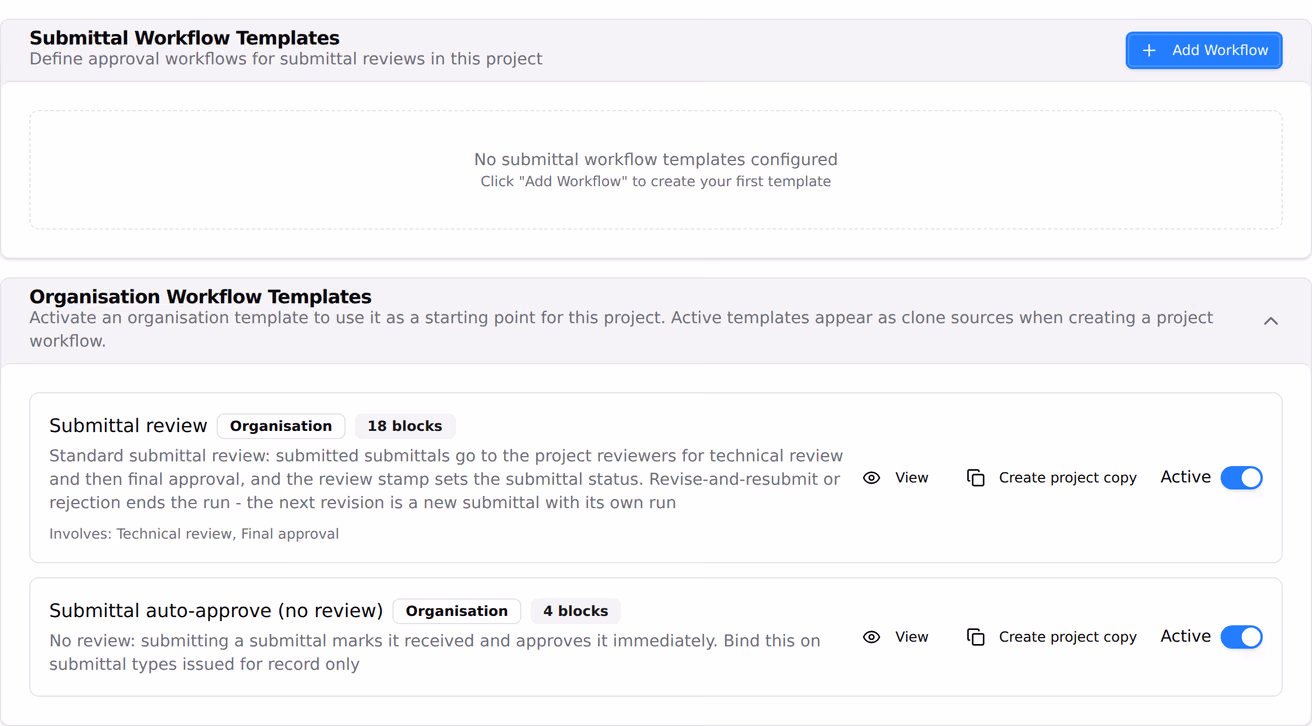Click the 4 blocks badge
1312x726 pixels.
click(575, 611)
